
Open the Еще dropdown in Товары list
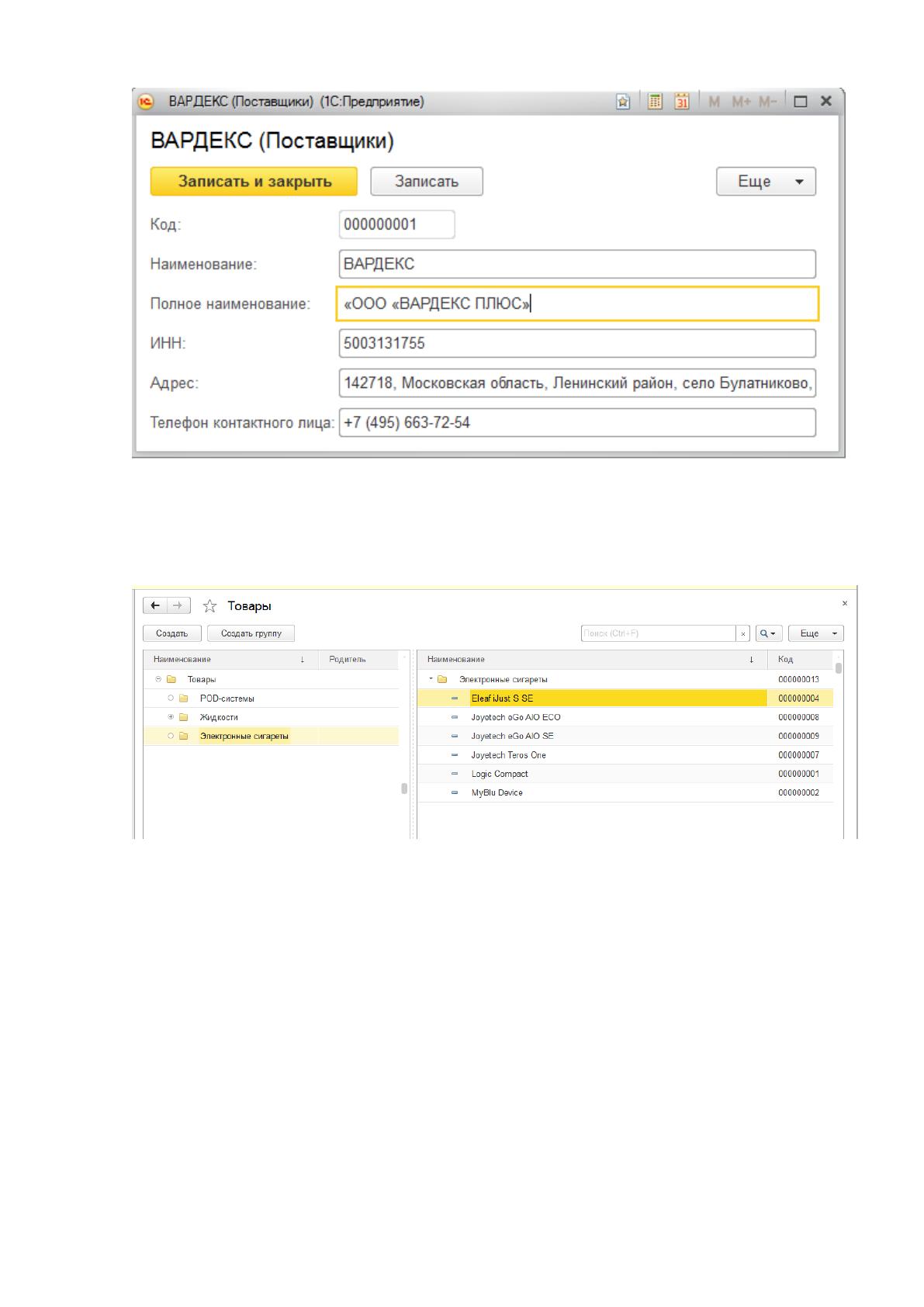[816, 633]
